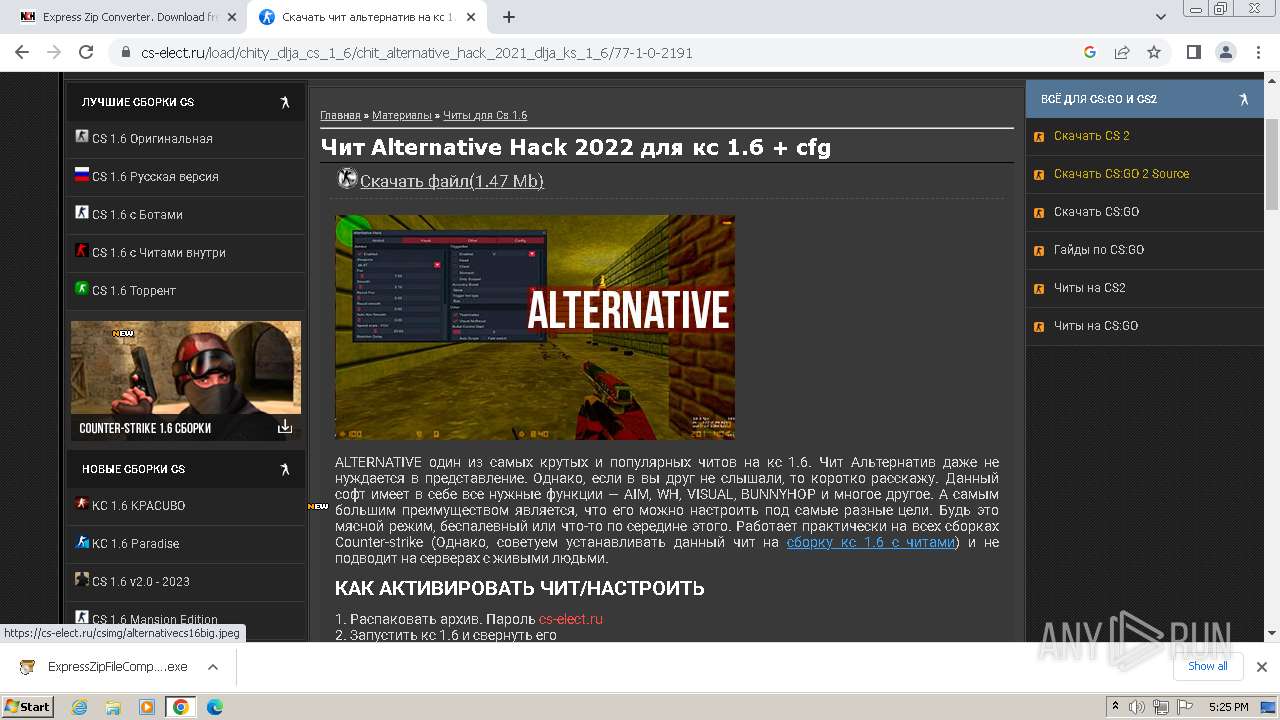The height and width of the screenshot is (720, 1280).
Task: Open the Windows Start menu
Action: [27, 706]
